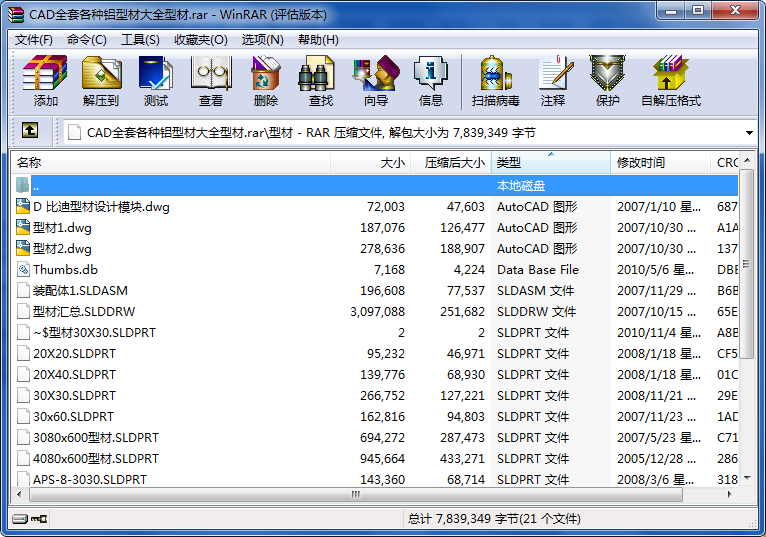Open the 注释 (Comment) tool
This screenshot has height=537, width=766.
553,81
